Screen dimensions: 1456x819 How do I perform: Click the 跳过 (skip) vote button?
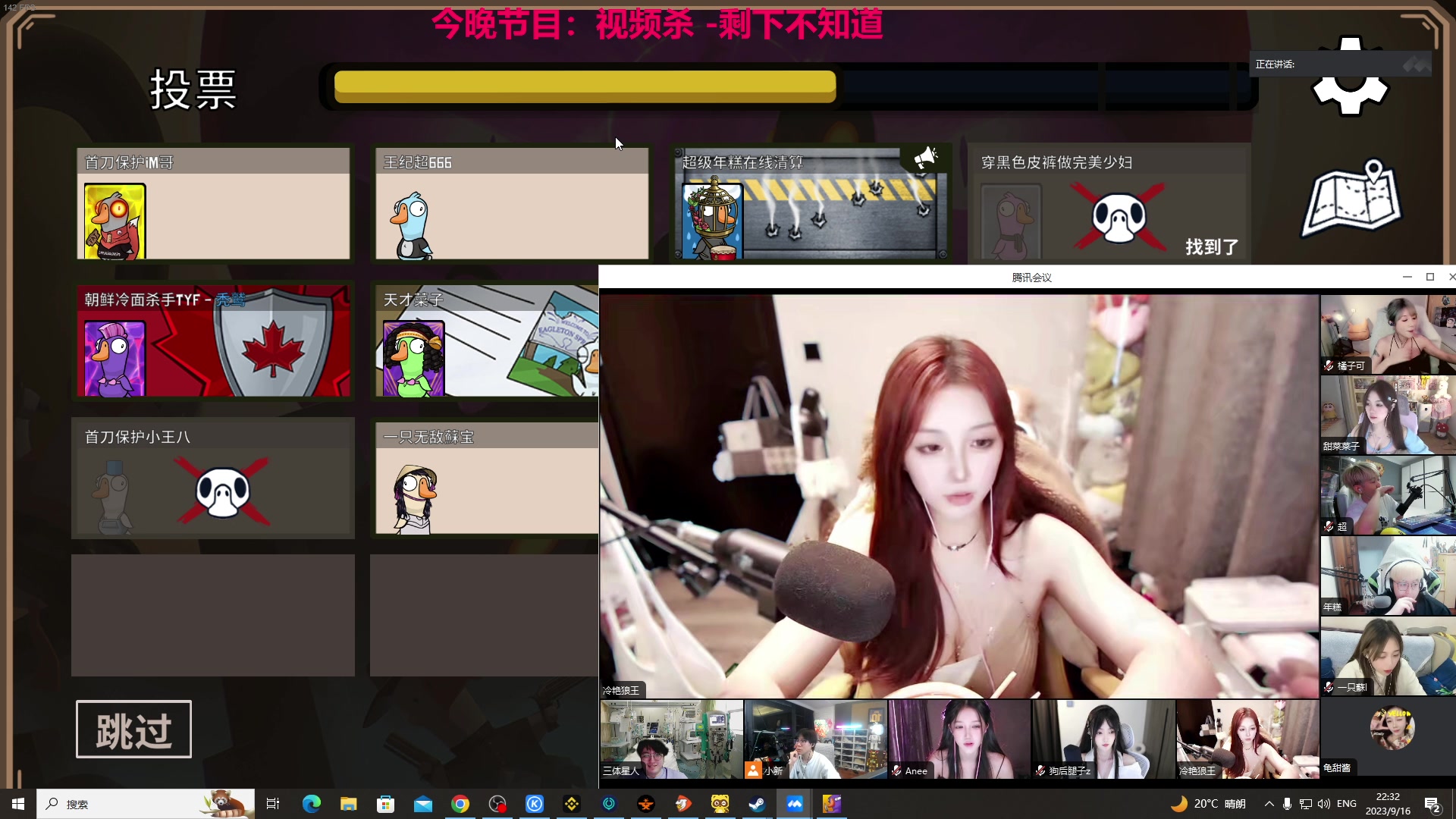pyautogui.click(x=133, y=729)
